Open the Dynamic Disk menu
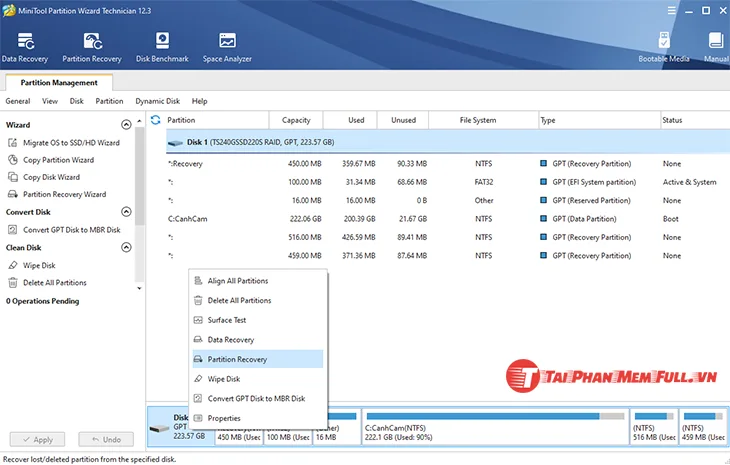Screen dimensions: 730x465 point(157,101)
